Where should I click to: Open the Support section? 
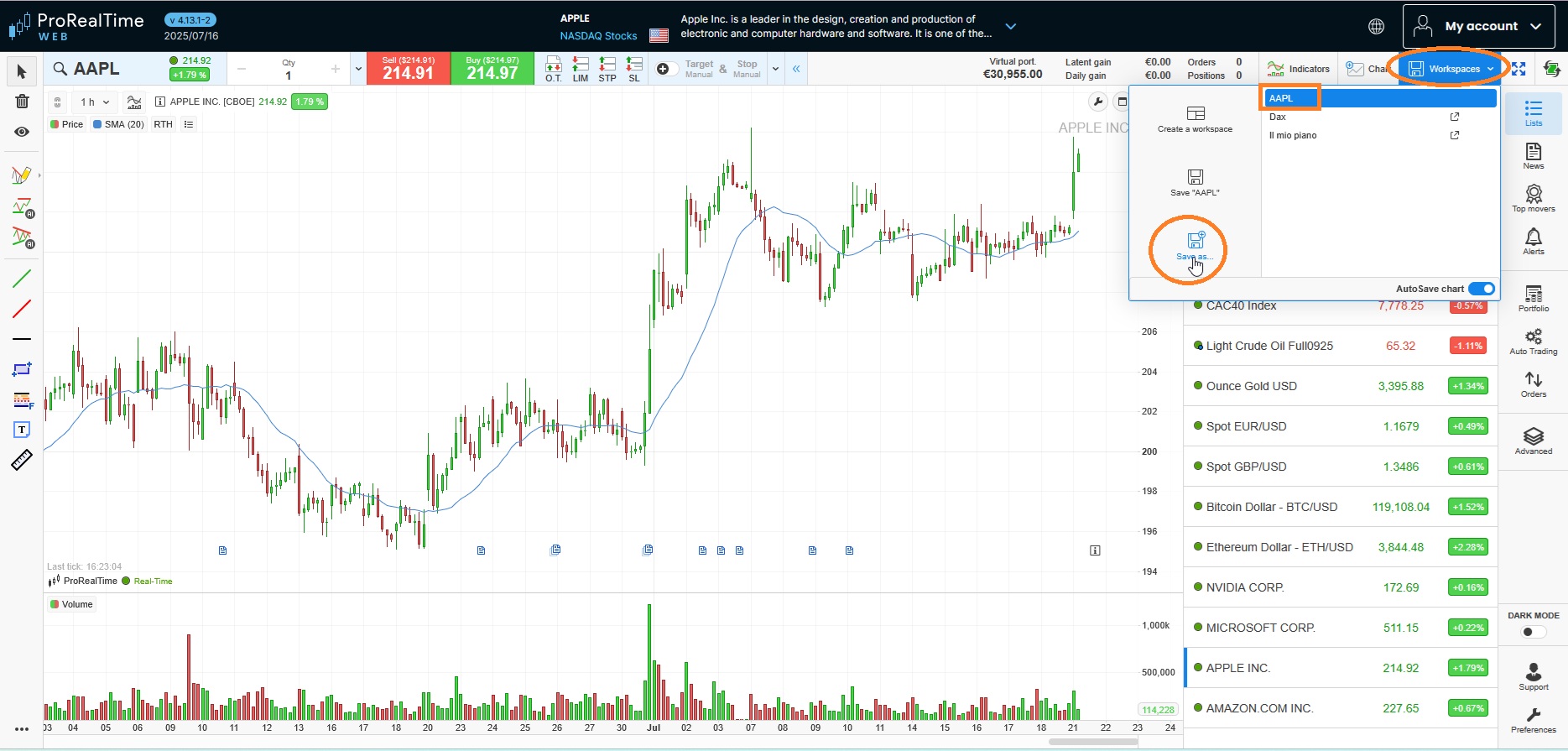[x=1534, y=677]
